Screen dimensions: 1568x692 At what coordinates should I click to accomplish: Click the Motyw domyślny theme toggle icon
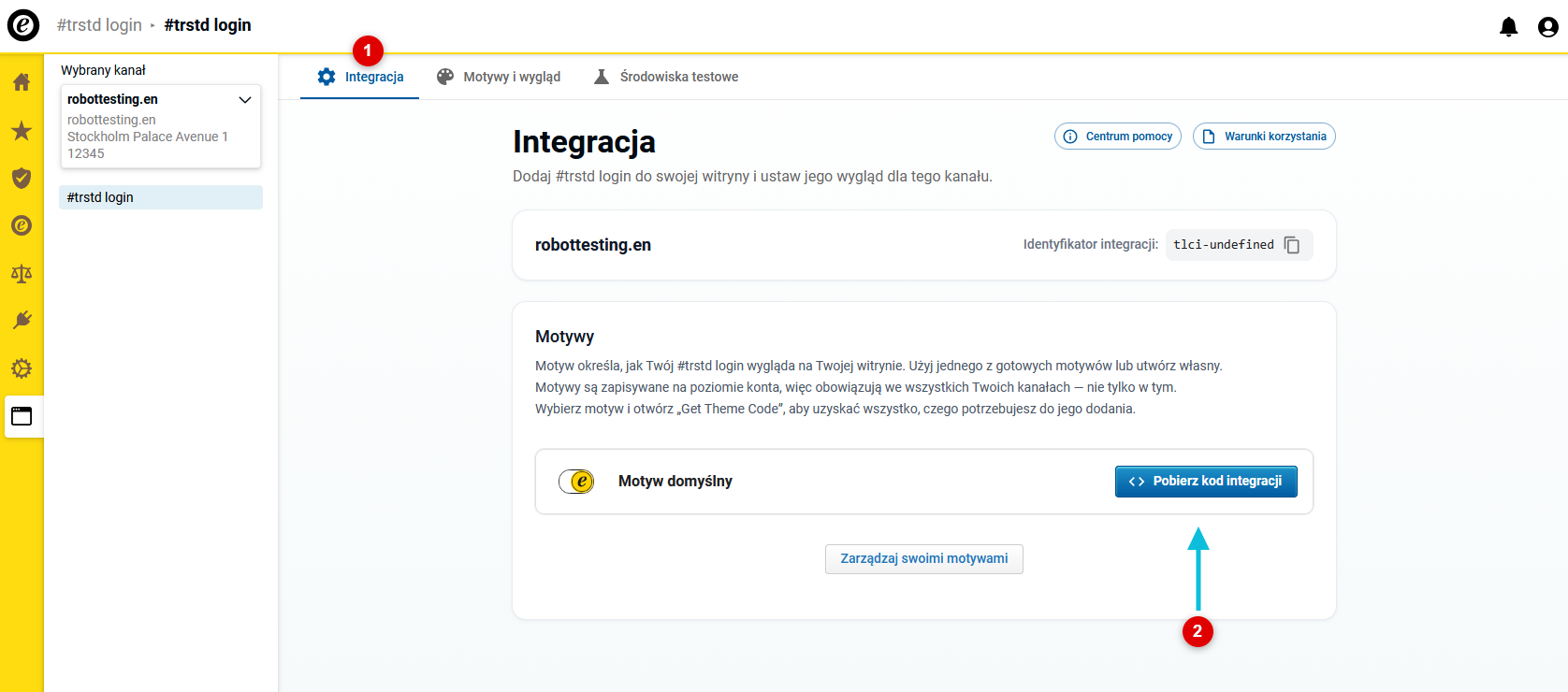pos(576,482)
